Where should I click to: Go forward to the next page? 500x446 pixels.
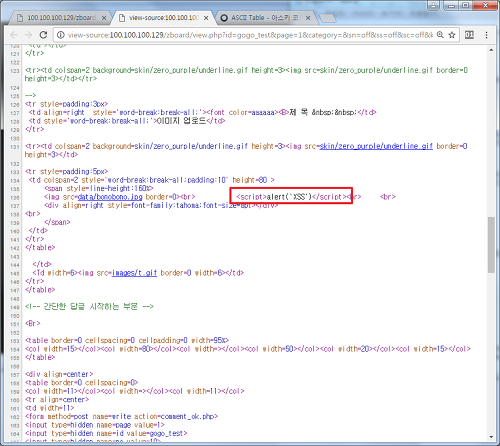pos(28,35)
